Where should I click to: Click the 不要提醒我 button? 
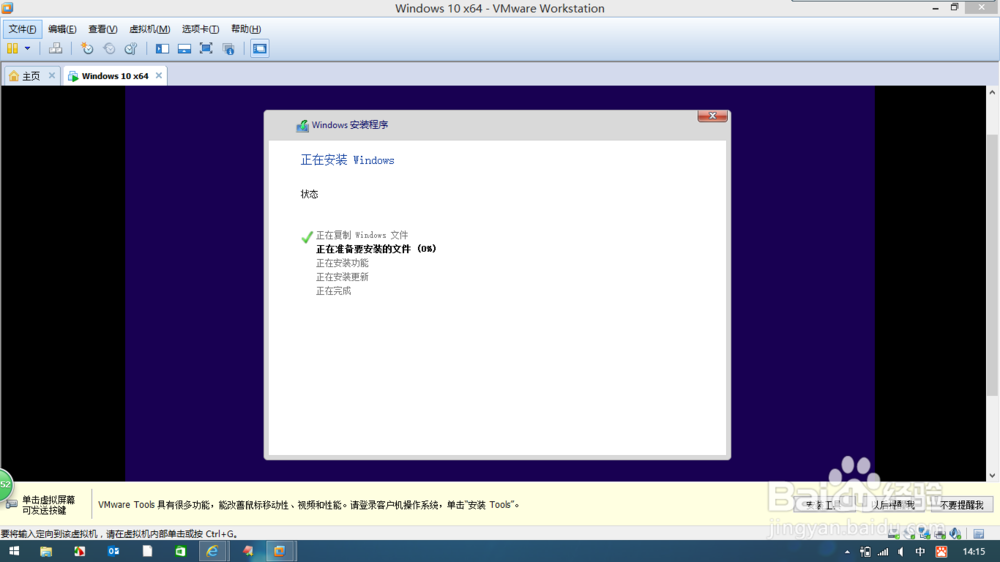coord(961,505)
